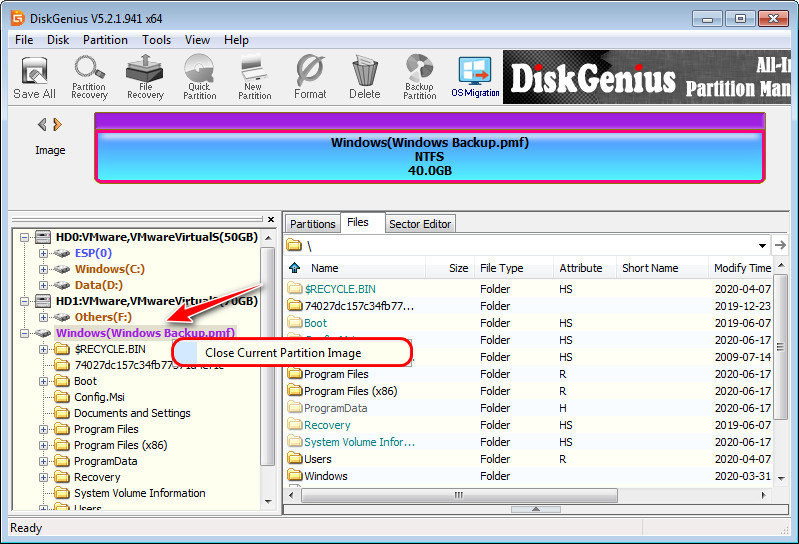Viewport: 799px width, 544px height.
Task: Expand the Windows(C:) partition node
Action: tap(43, 269)
